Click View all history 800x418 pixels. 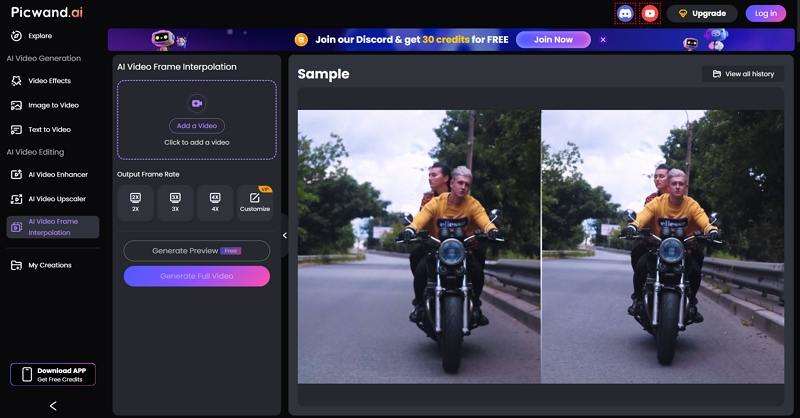pos(743,74)
